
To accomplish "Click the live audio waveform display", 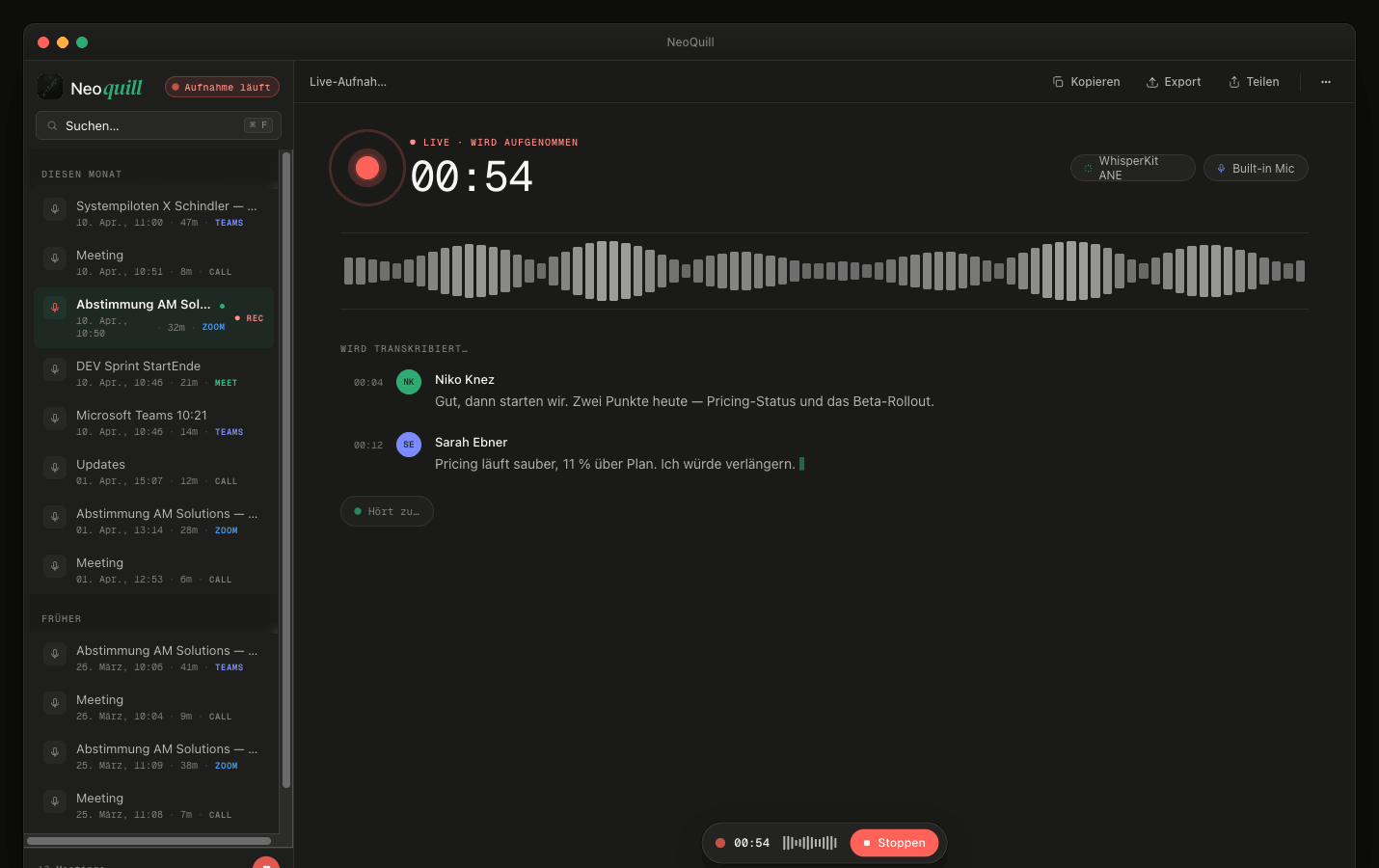I will [x=825, y=271].
